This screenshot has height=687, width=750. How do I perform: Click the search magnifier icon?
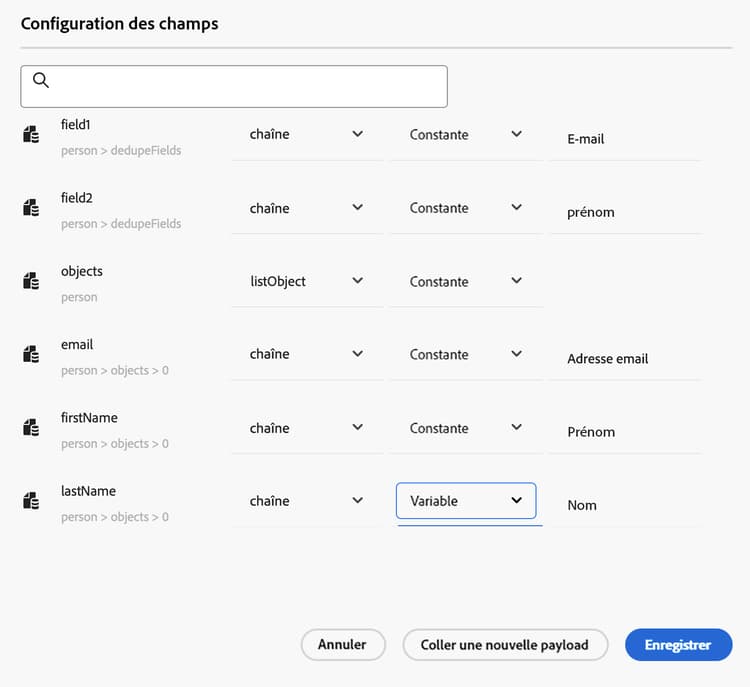[41, 80]
